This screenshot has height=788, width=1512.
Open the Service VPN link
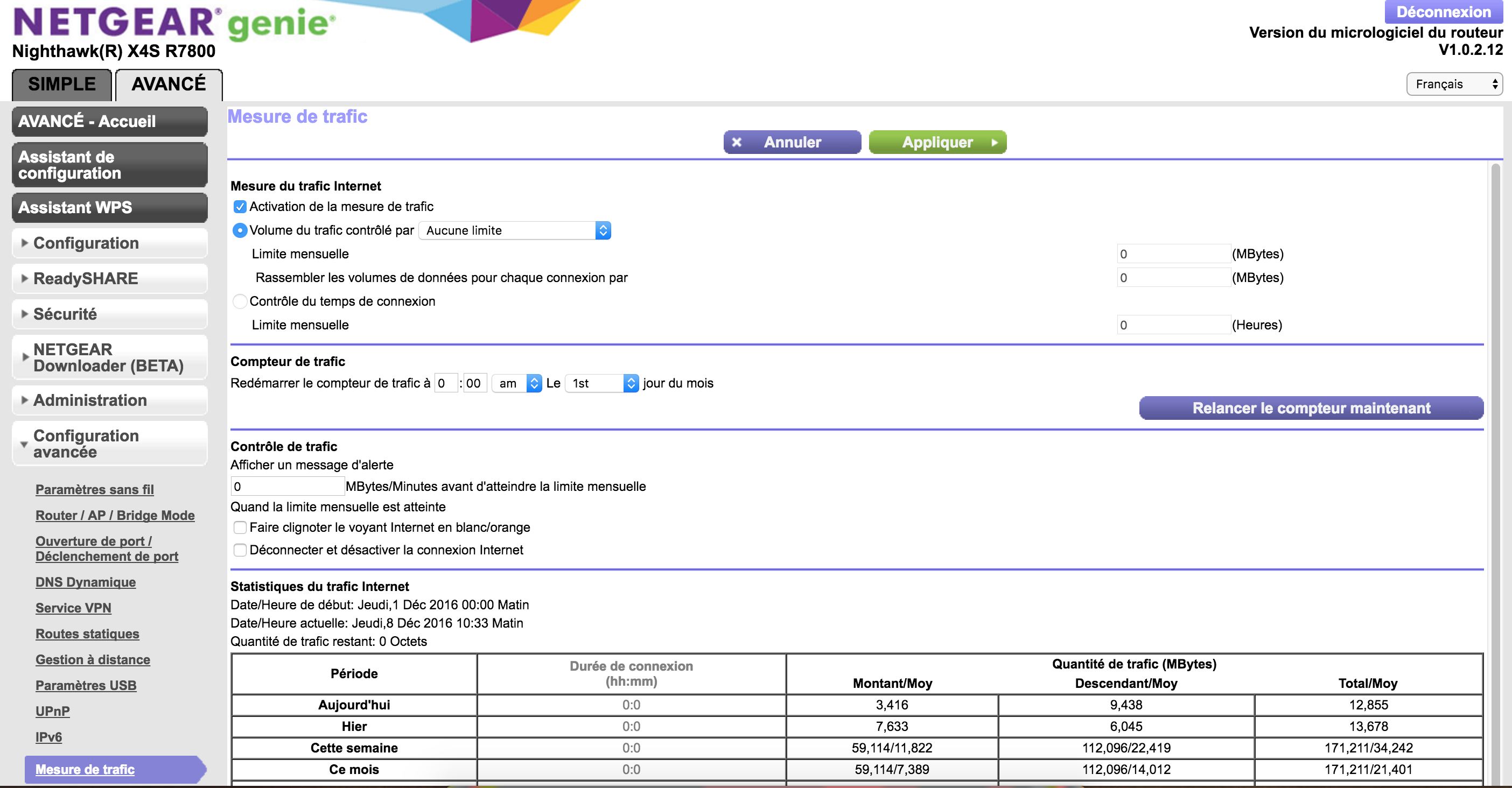point(73,608)
